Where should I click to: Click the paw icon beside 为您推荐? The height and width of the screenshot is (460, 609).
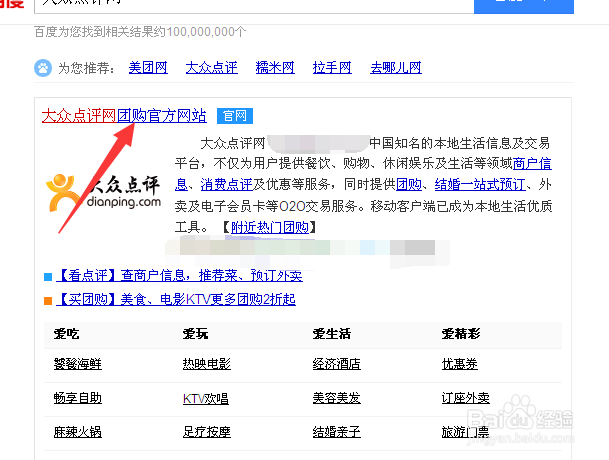click(x=43, y=68)
